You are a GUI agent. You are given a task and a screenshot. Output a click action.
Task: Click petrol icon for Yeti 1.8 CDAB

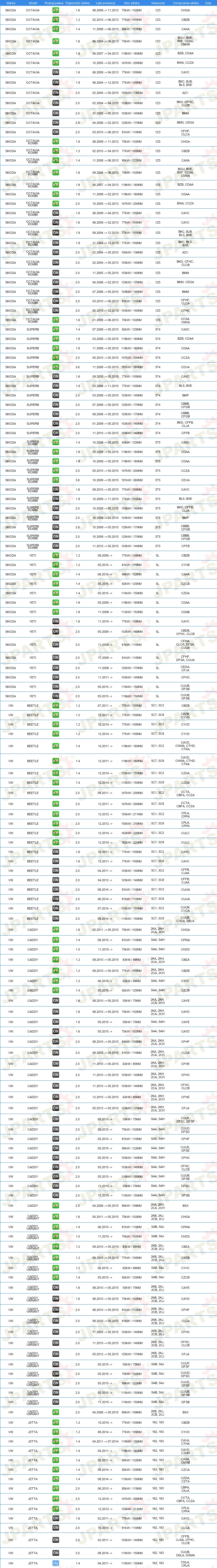tap(55, 612)
